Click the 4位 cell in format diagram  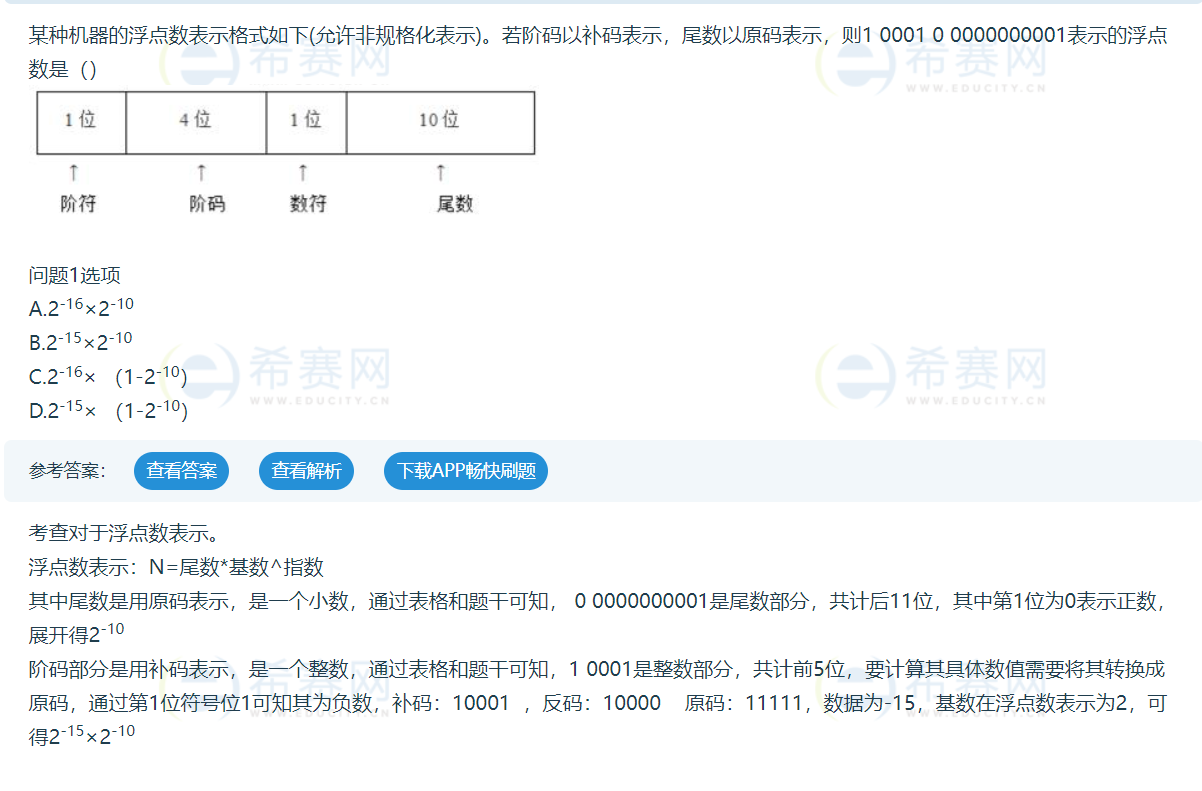[x=196, y=122]
